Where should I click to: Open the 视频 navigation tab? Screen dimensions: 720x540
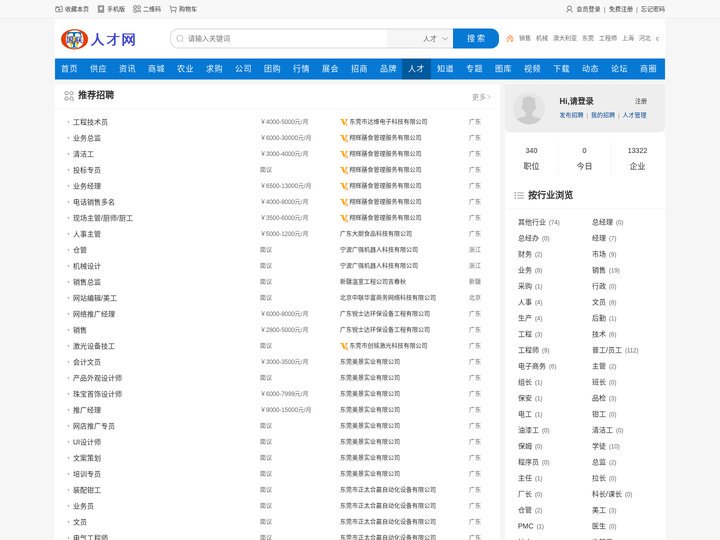coord(532,69)
